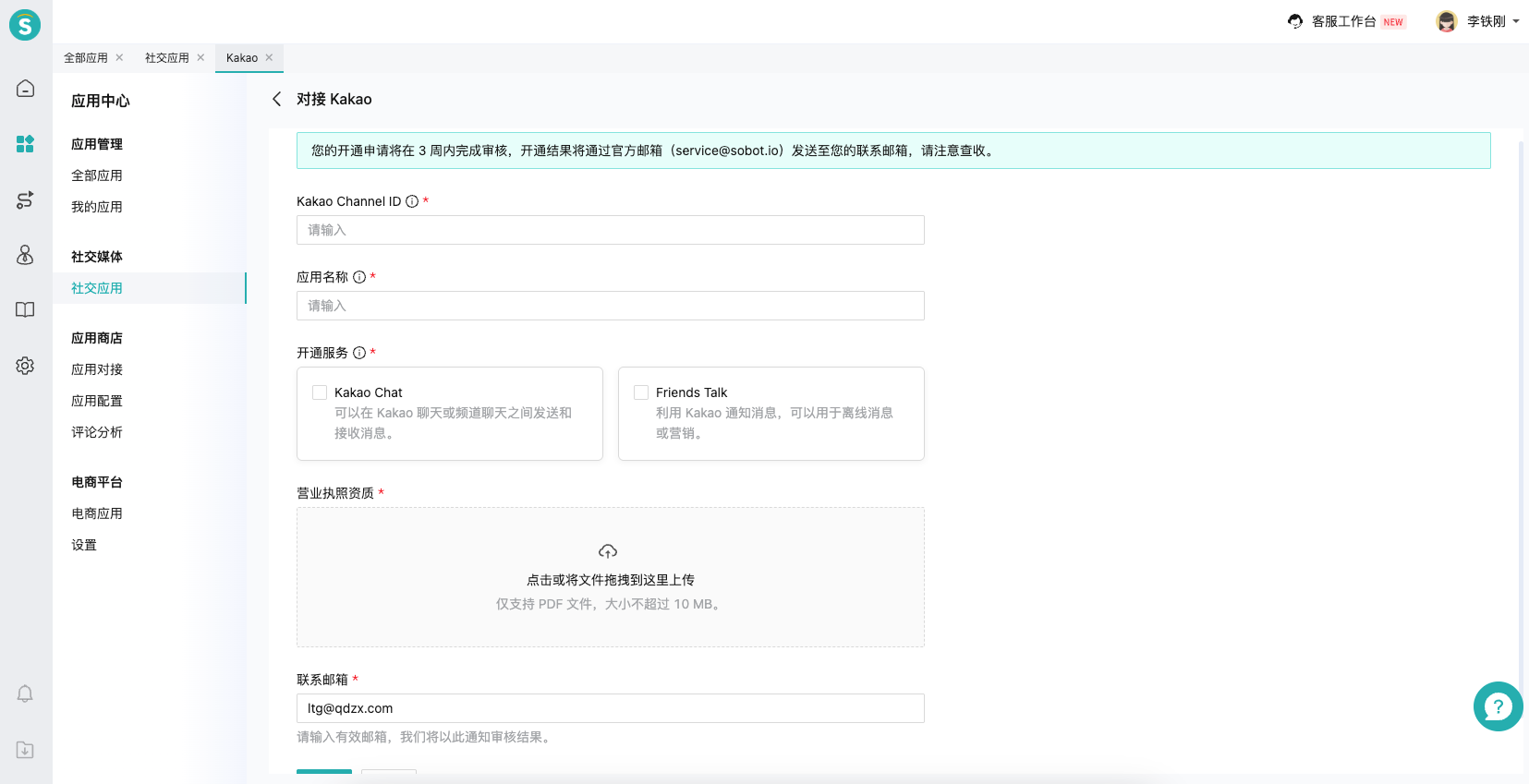
Task: Click the 应用中心 title
Action: (x=101, y=101)
